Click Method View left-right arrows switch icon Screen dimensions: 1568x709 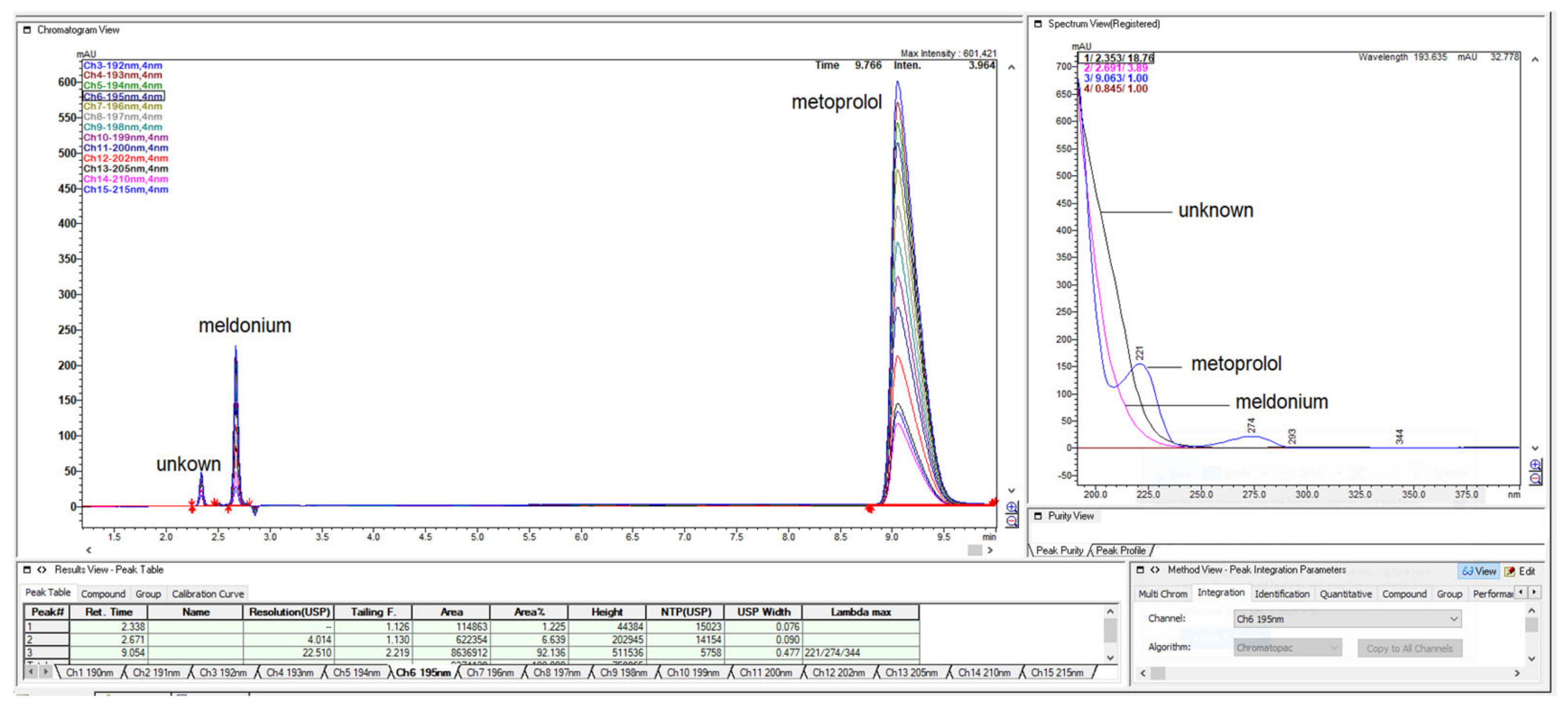1155,570
